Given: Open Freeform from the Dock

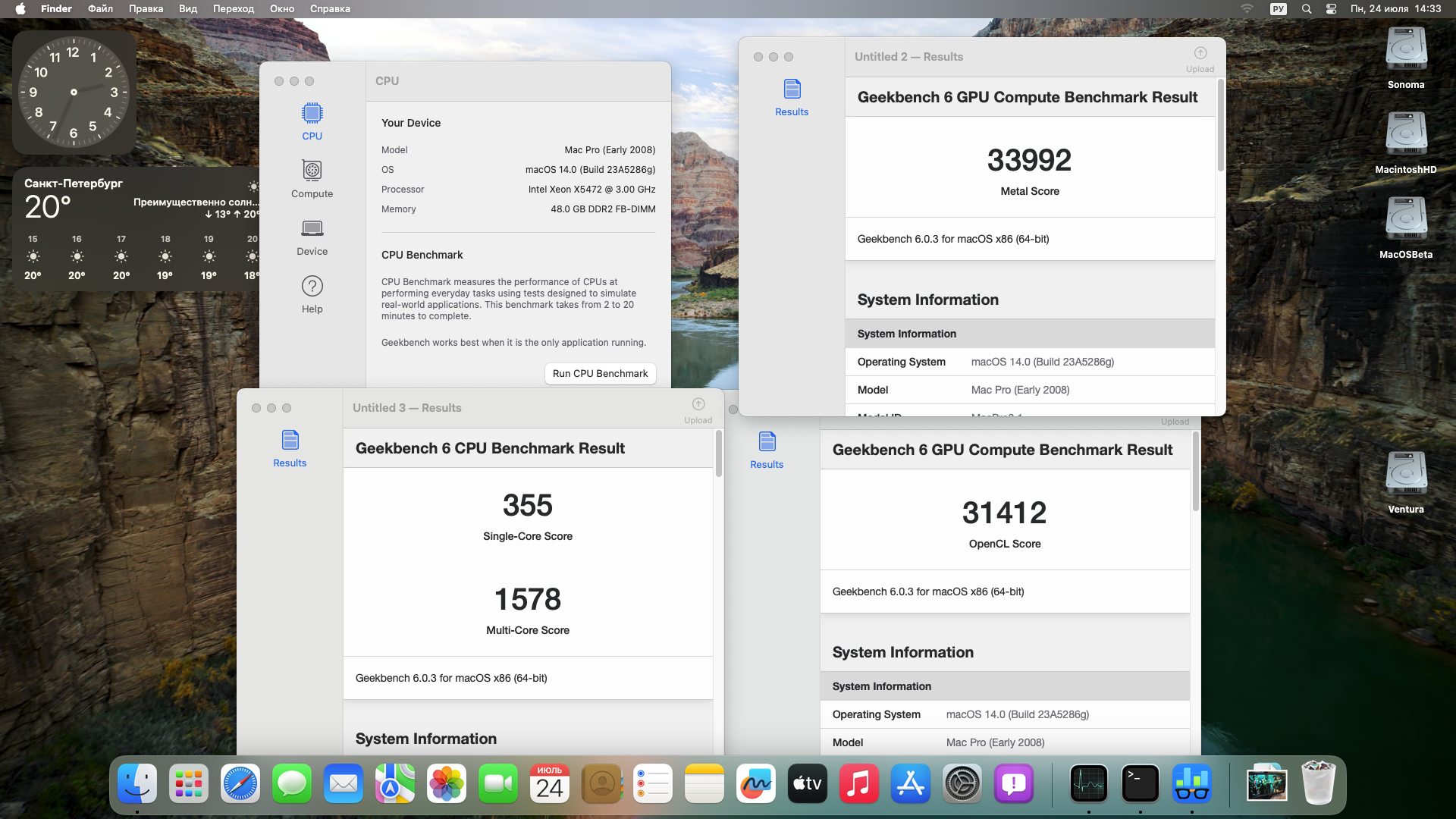Looking at the screenshot, I should tap(756, 783).
